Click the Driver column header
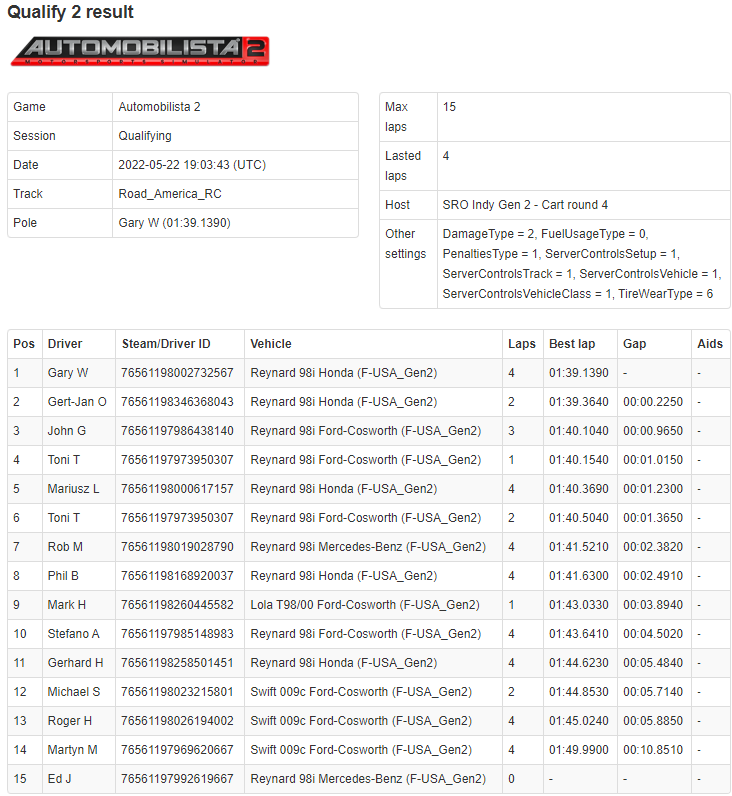732x796 pixels. [x=65, y=344]
